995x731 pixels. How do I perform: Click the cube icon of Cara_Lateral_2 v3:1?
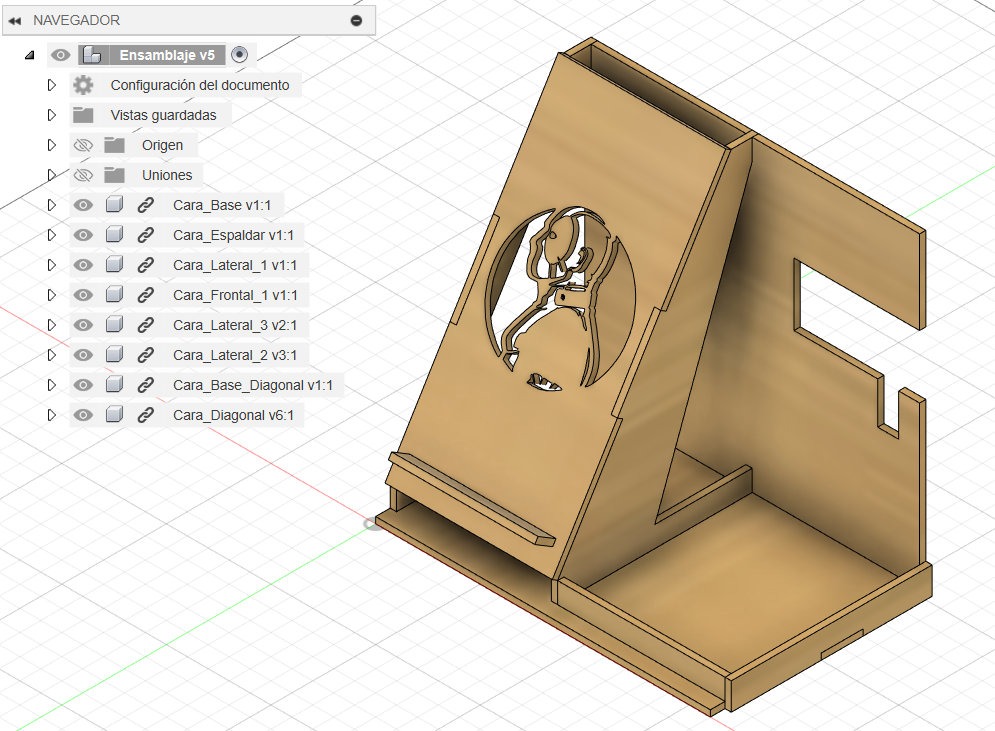pos(114,354)
